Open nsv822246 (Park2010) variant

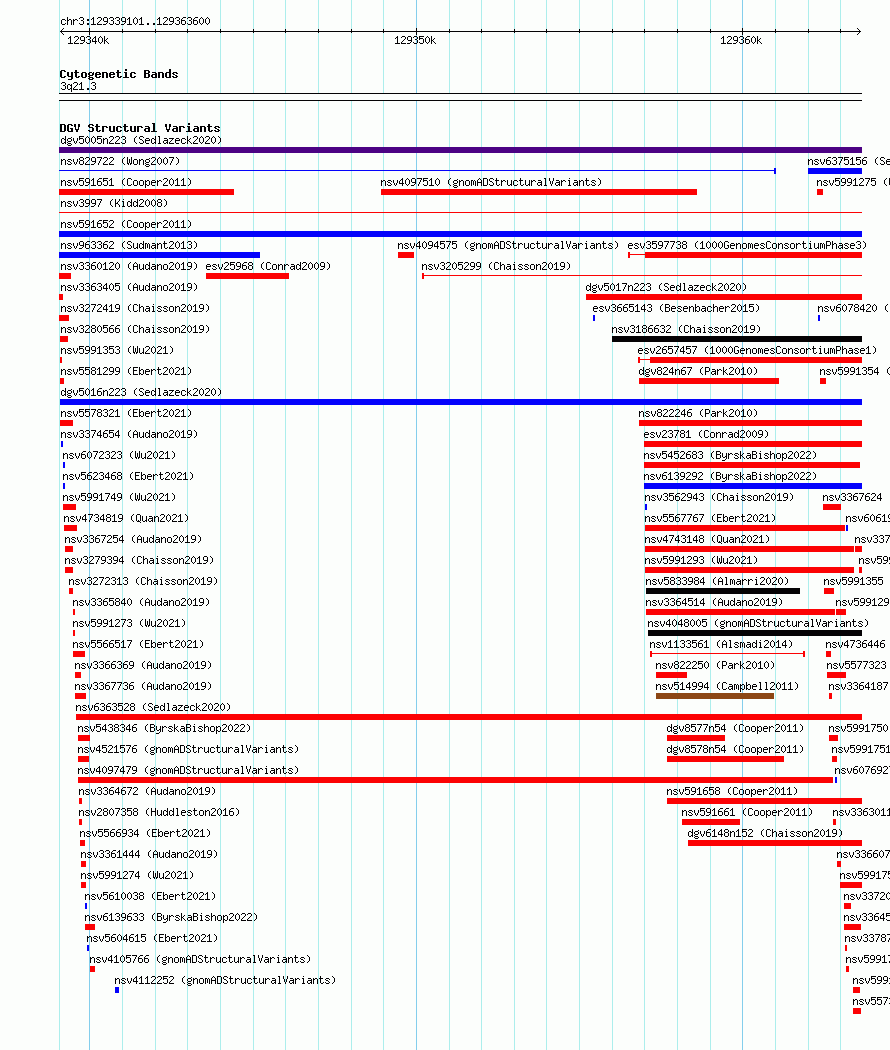[x=698, y=413]
